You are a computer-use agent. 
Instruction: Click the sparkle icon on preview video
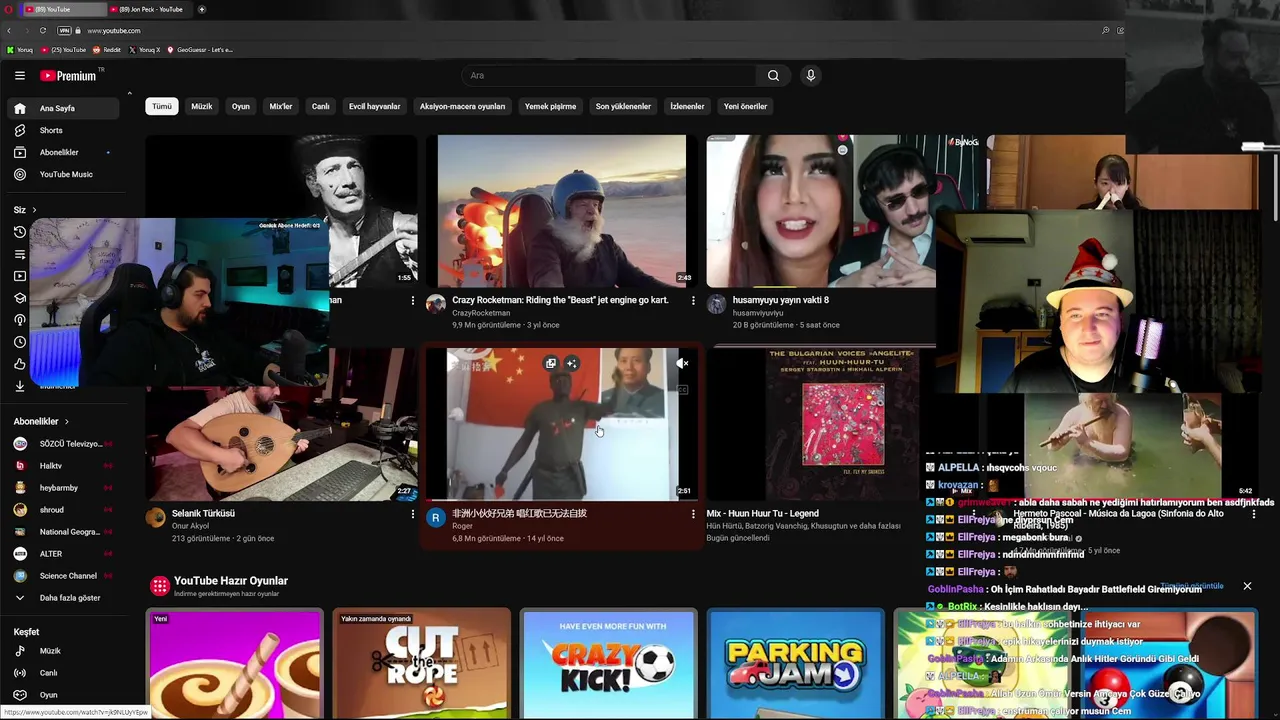[x=571, y=363]
